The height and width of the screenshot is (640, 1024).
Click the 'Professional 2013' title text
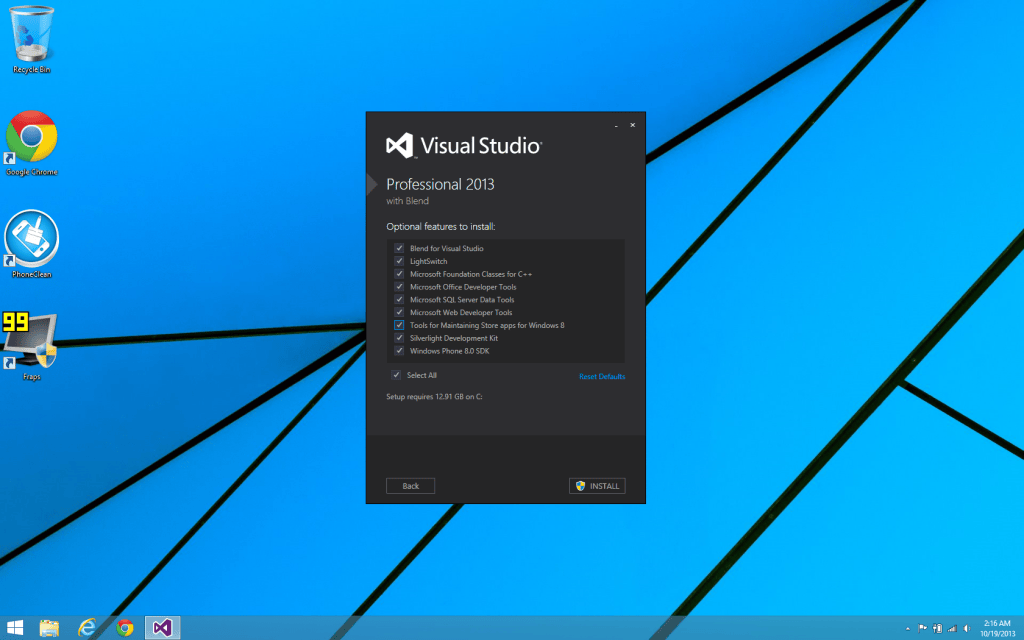[x=440, y=184]
